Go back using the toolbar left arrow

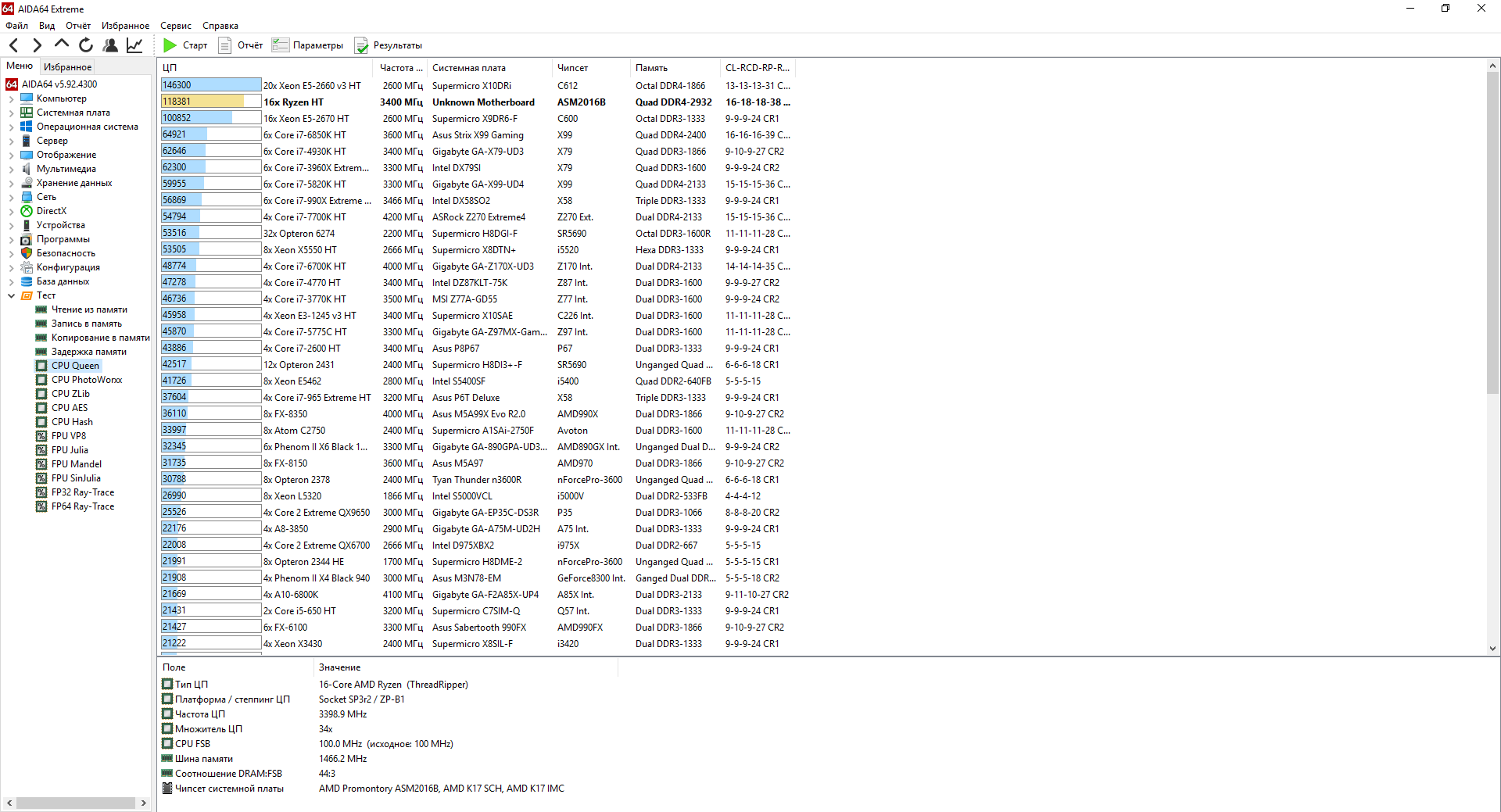pos(13,45)
